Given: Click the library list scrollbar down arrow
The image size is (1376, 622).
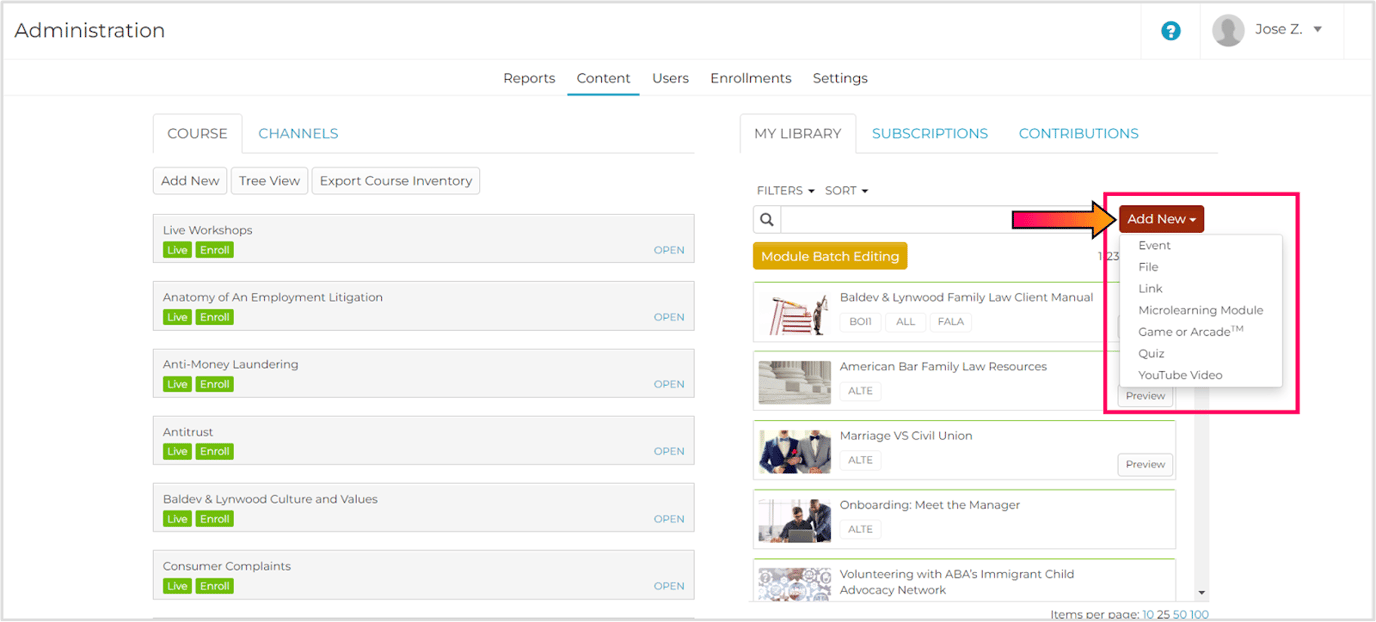Looking at the screenshot, I should click(x=1202, y=593).
